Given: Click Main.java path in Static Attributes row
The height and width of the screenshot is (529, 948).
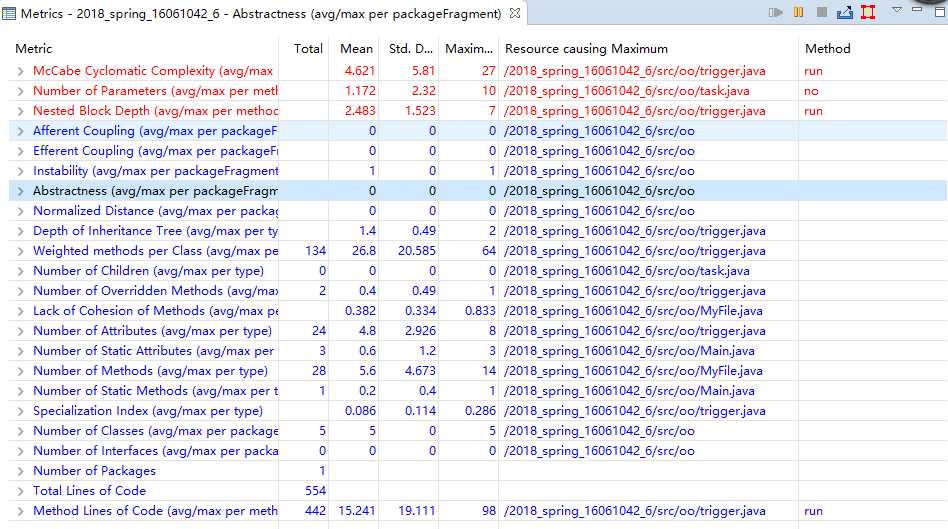Looking at the screenshot, I should [629, 350].
